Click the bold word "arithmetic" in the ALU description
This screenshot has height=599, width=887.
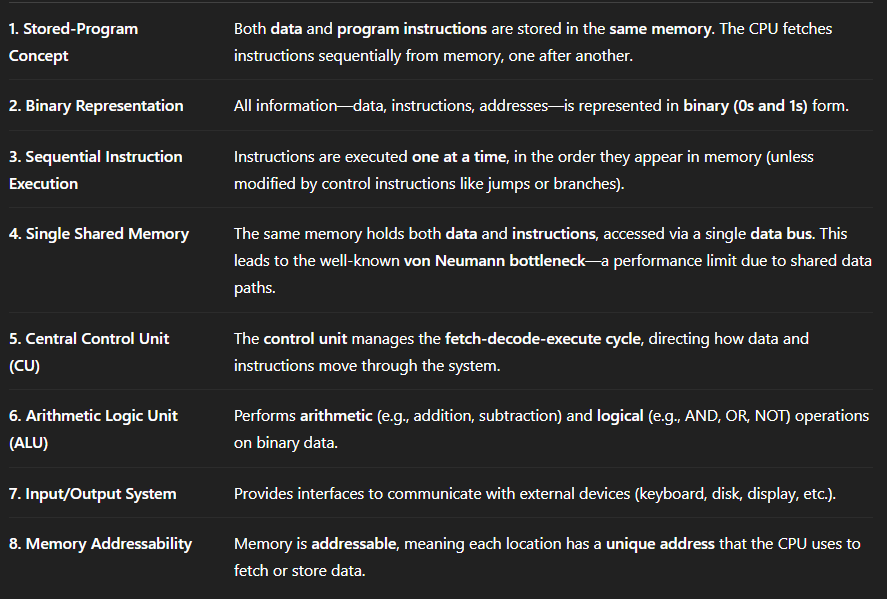(x=336, y=416)
